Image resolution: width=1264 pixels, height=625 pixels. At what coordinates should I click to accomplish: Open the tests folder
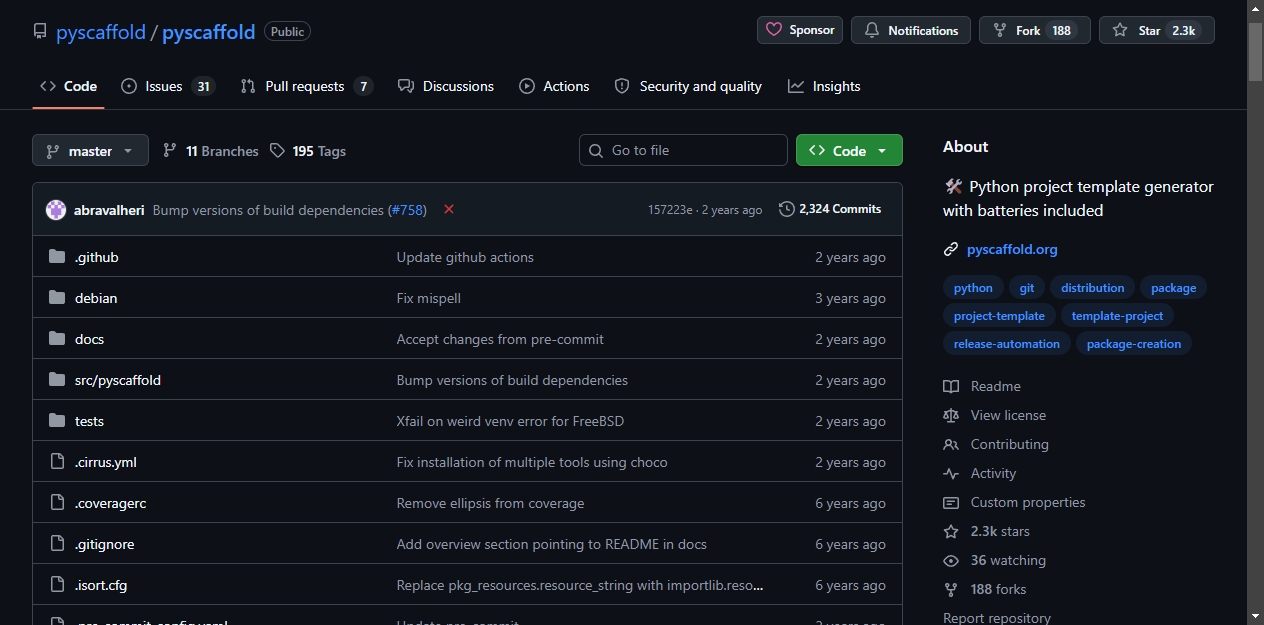coord(89,421)
